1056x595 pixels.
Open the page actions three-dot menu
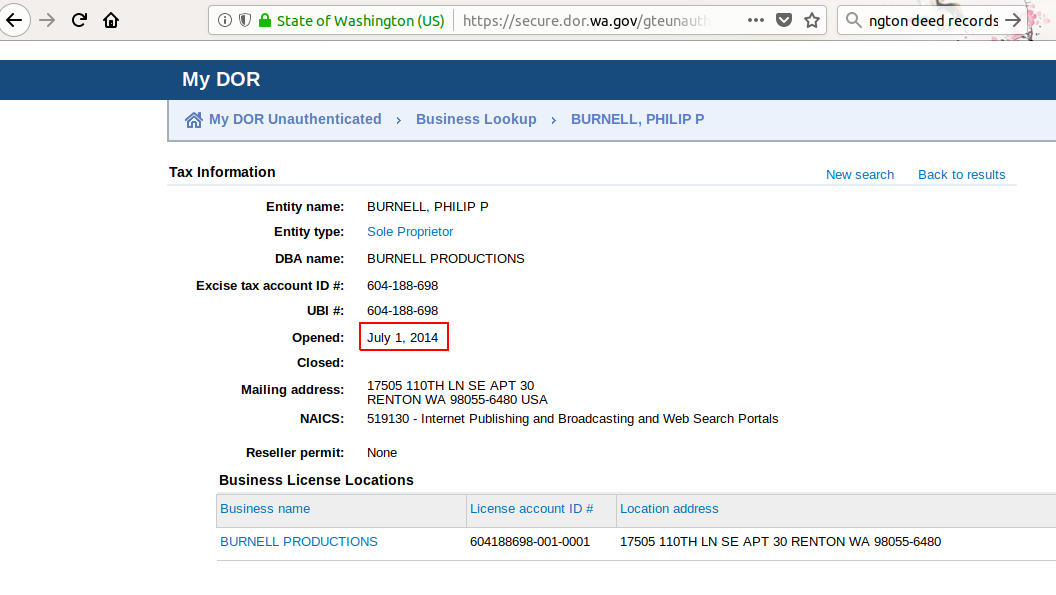click(756, 20)
